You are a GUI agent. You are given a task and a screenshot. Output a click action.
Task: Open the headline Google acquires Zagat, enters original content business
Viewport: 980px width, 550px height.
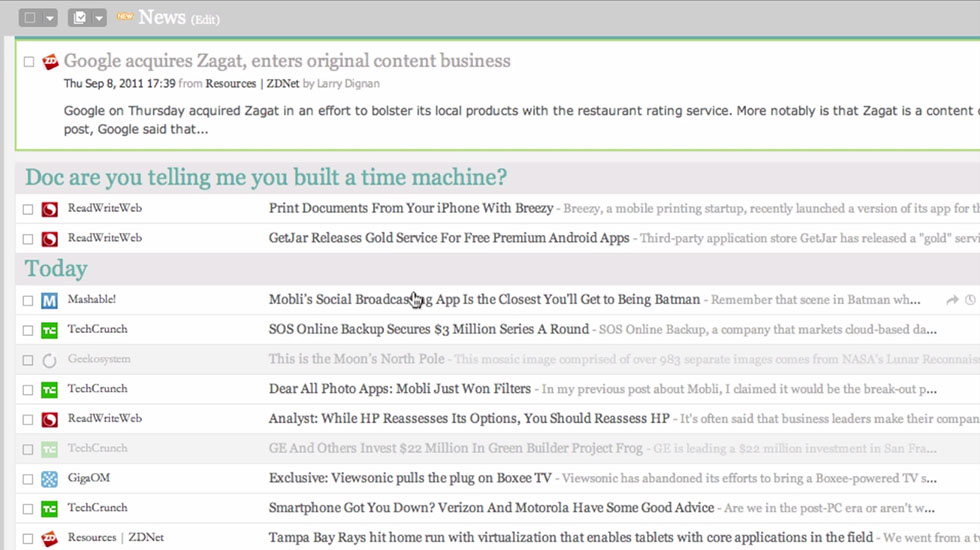coord(287,61)
